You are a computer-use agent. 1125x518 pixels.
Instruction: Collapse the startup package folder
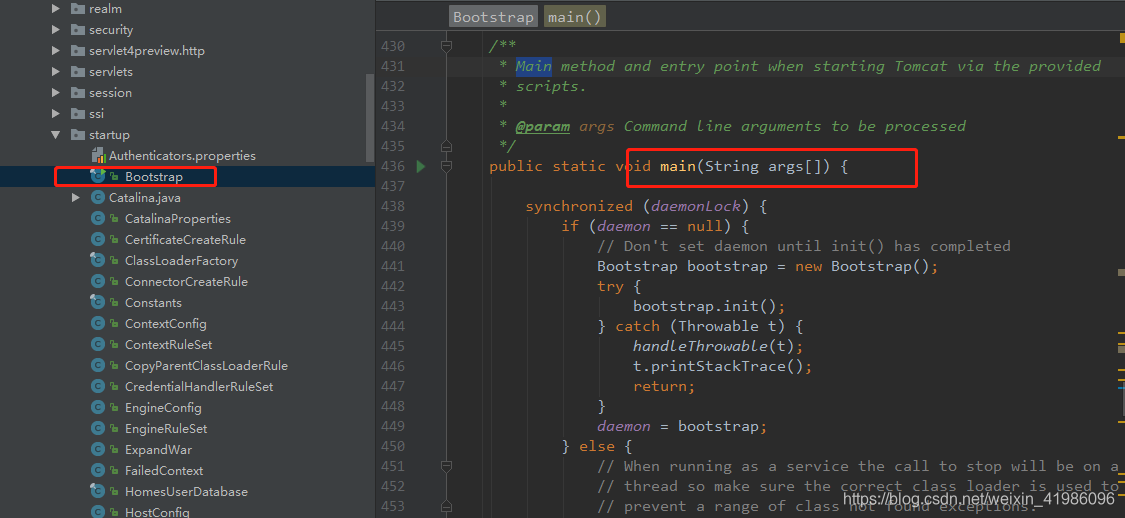(56, 135)
